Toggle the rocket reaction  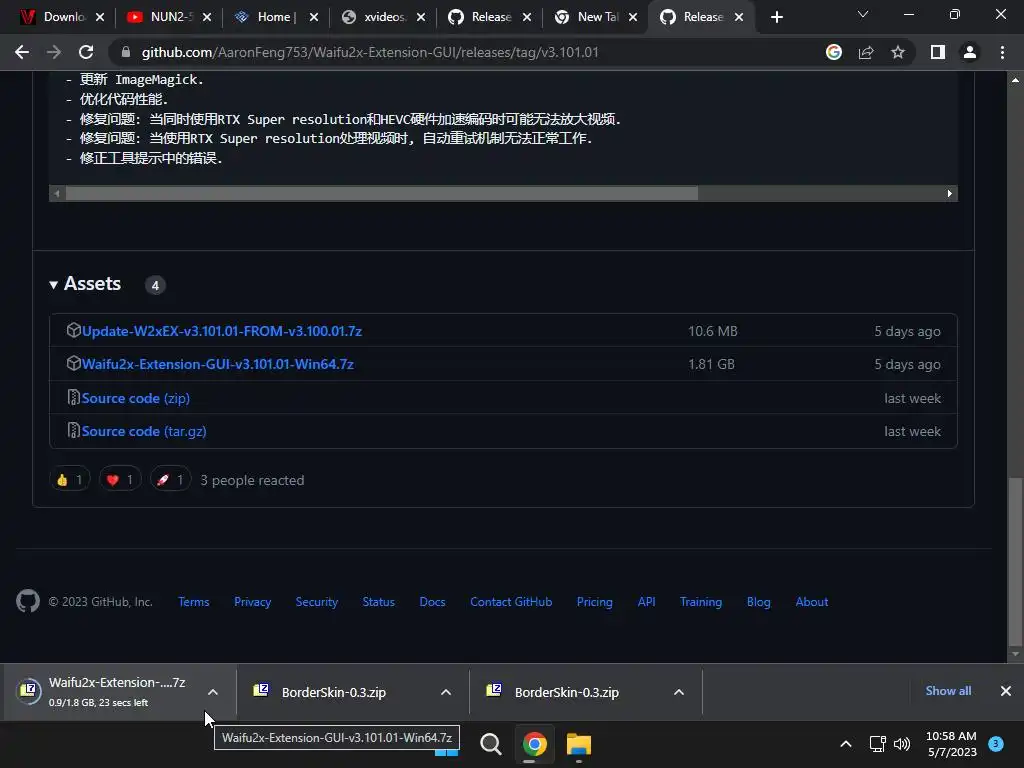click(170, 480)
